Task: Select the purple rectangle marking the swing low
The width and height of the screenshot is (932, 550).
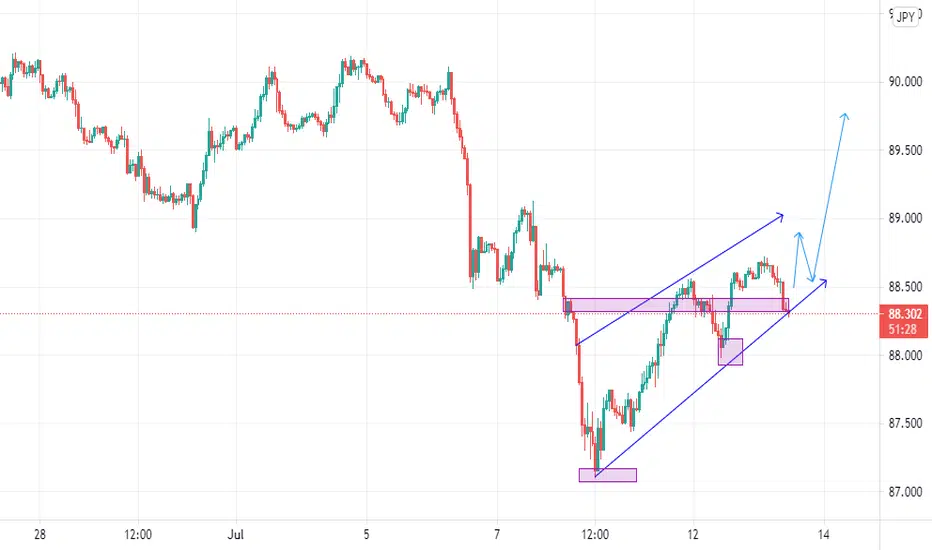Action: (607, 475)
